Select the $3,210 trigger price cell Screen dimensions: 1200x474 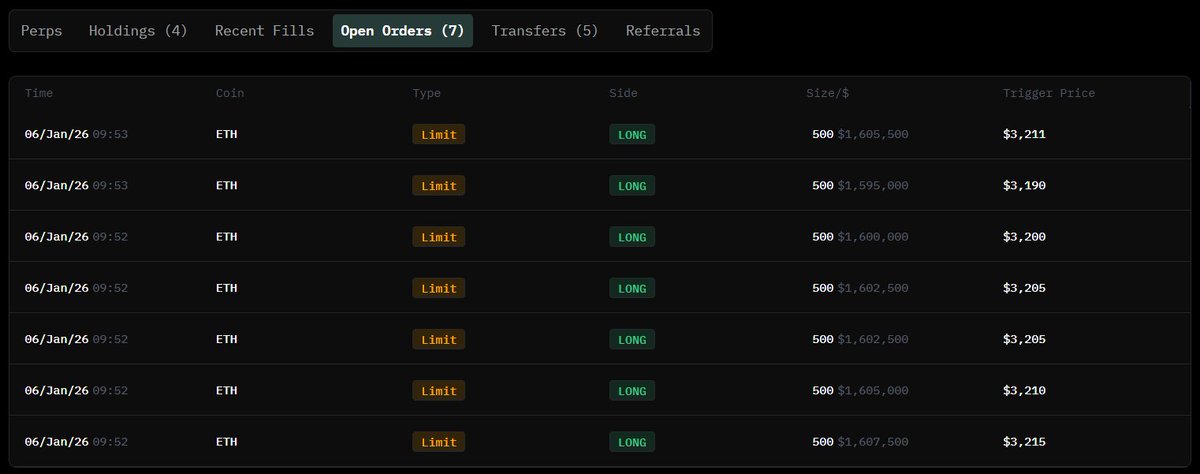pyautogui.click(x=1024, y=390)
